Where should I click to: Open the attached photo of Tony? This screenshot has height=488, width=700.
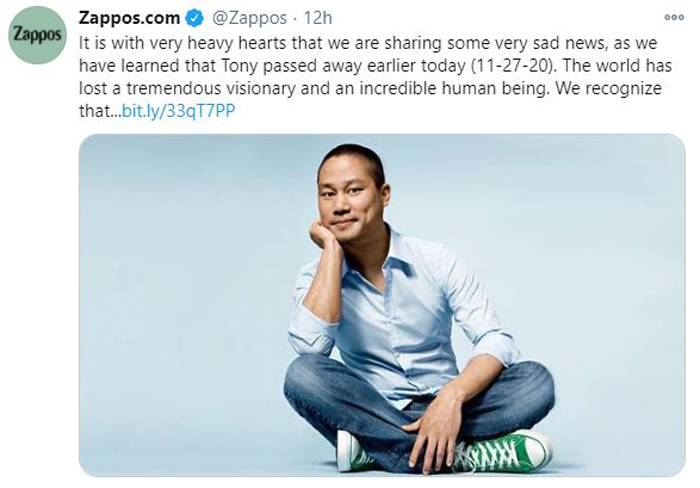pos(382,305)
